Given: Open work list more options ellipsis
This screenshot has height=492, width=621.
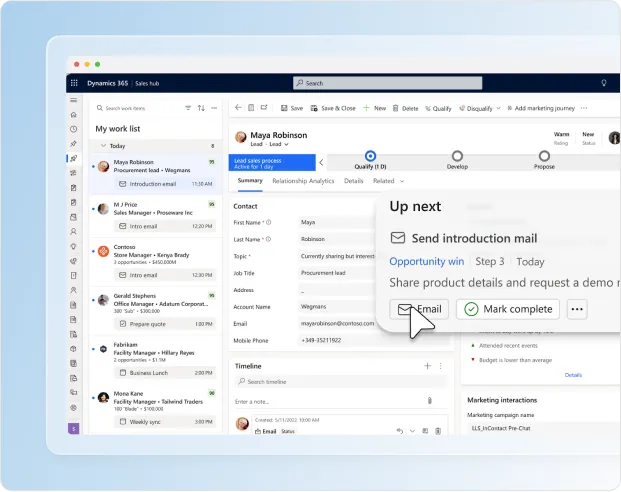Looking at the screenshot, I should pos(214,108).
